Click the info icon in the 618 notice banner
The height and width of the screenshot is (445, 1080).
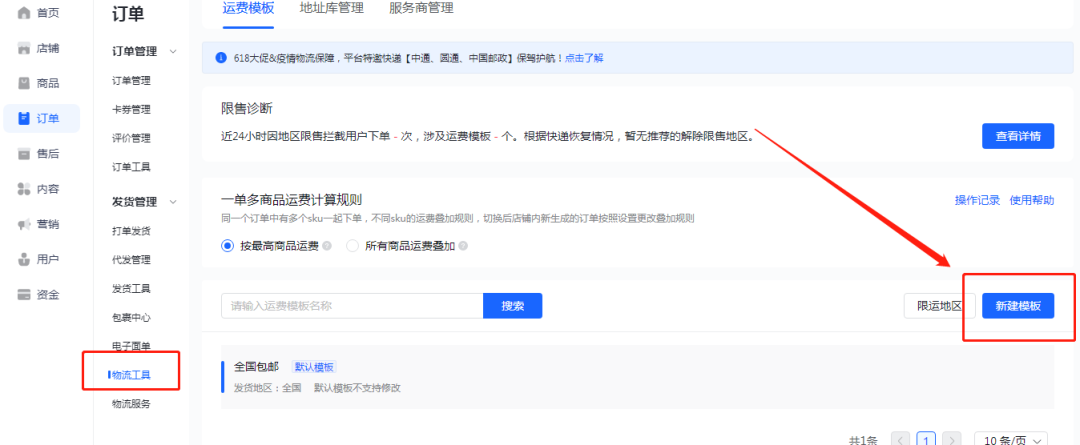220,59
